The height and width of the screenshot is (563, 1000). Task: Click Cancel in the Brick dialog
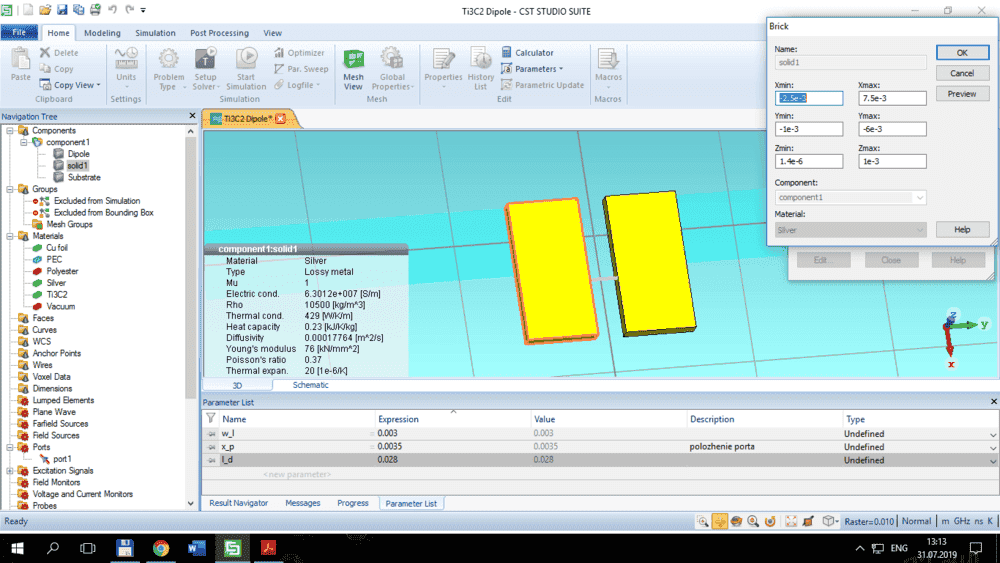click(962, 73)
